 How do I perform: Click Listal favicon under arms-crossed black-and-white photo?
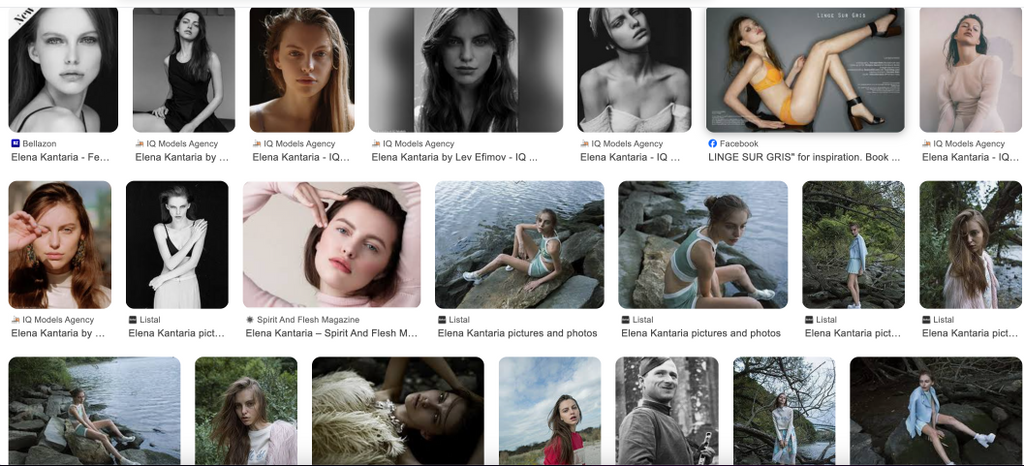(x=133, y=320)
